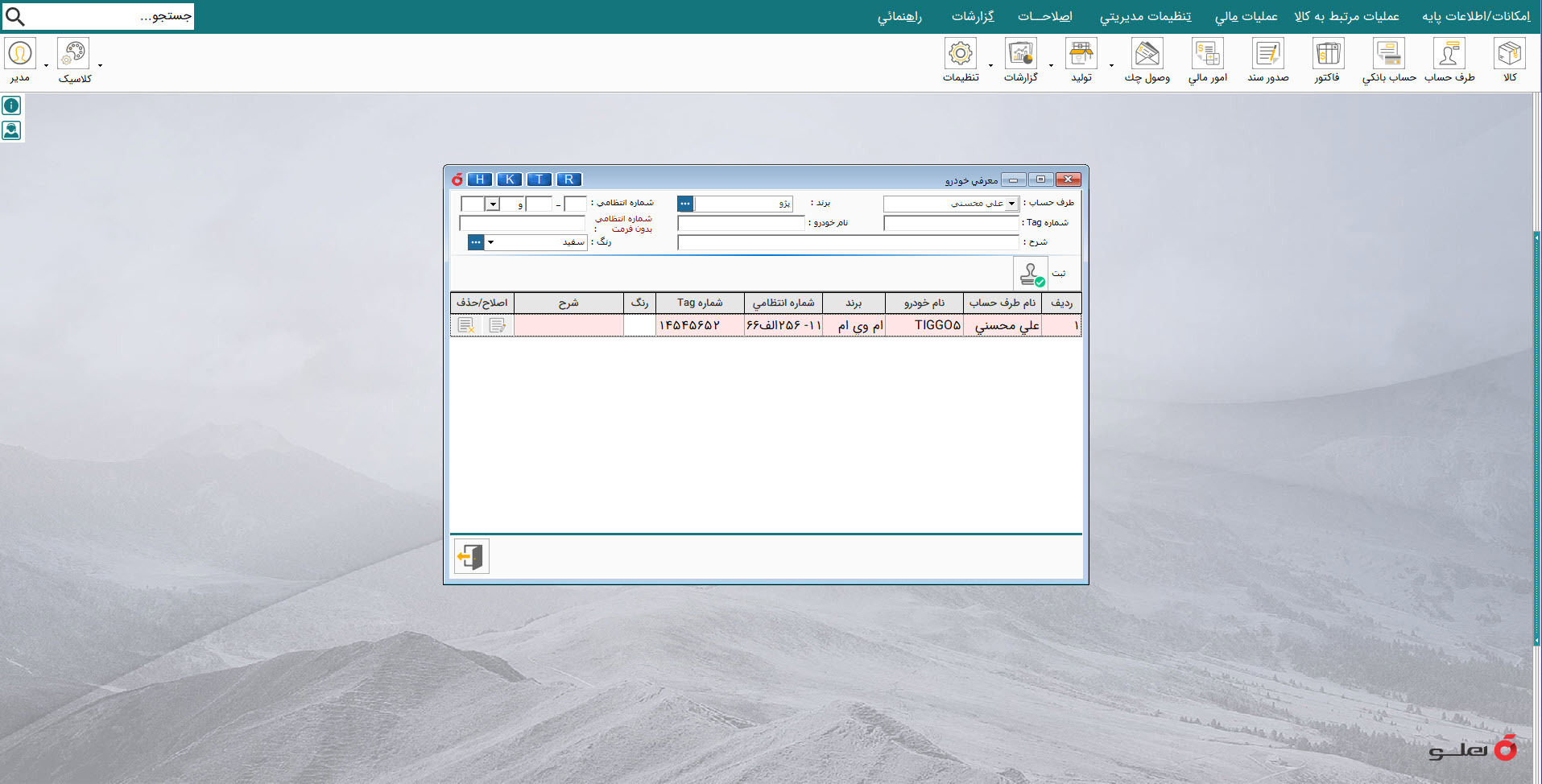Open the صدور سند document icon

[1268, 55]
